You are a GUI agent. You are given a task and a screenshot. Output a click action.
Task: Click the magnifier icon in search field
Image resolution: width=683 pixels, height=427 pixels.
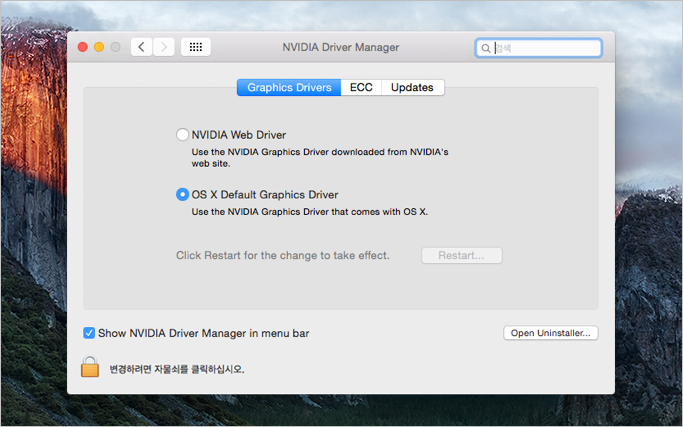[x=486, y=48]
